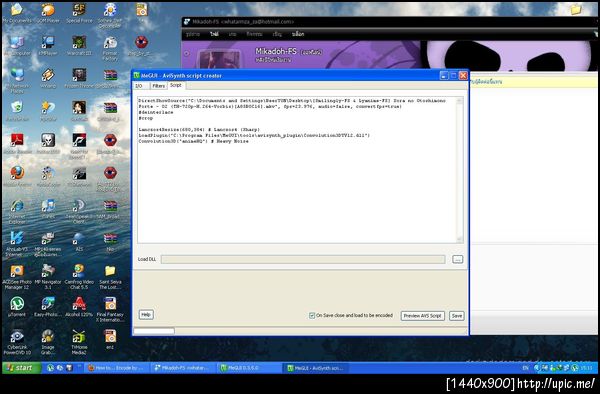Click Preview AVS Script button
Viewport: 600px width, 394px height.
(422, 316)
